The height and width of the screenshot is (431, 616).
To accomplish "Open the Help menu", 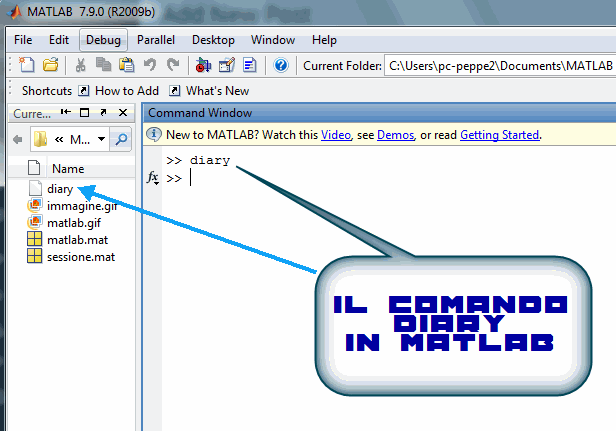I will 324,40.
